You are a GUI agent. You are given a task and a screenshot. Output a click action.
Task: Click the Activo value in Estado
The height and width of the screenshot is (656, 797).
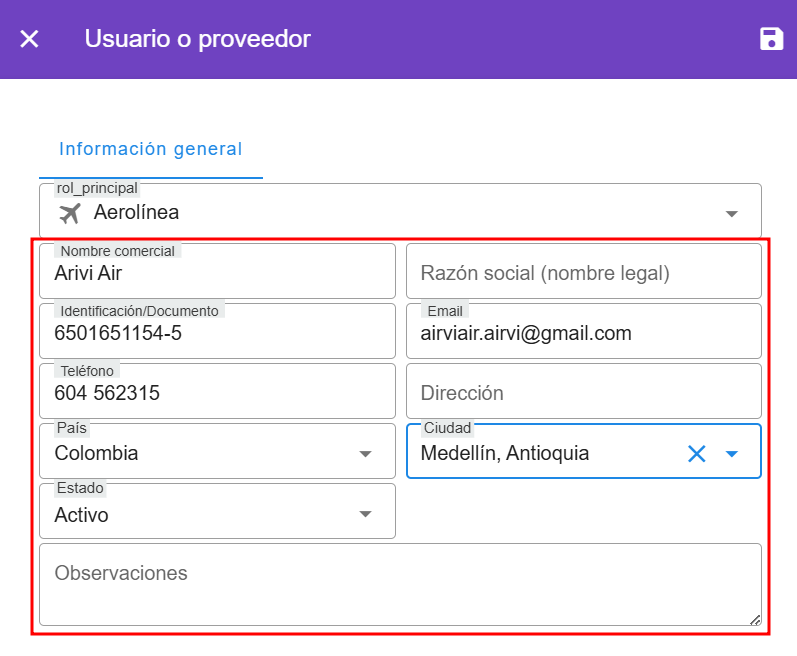(82, 515)
